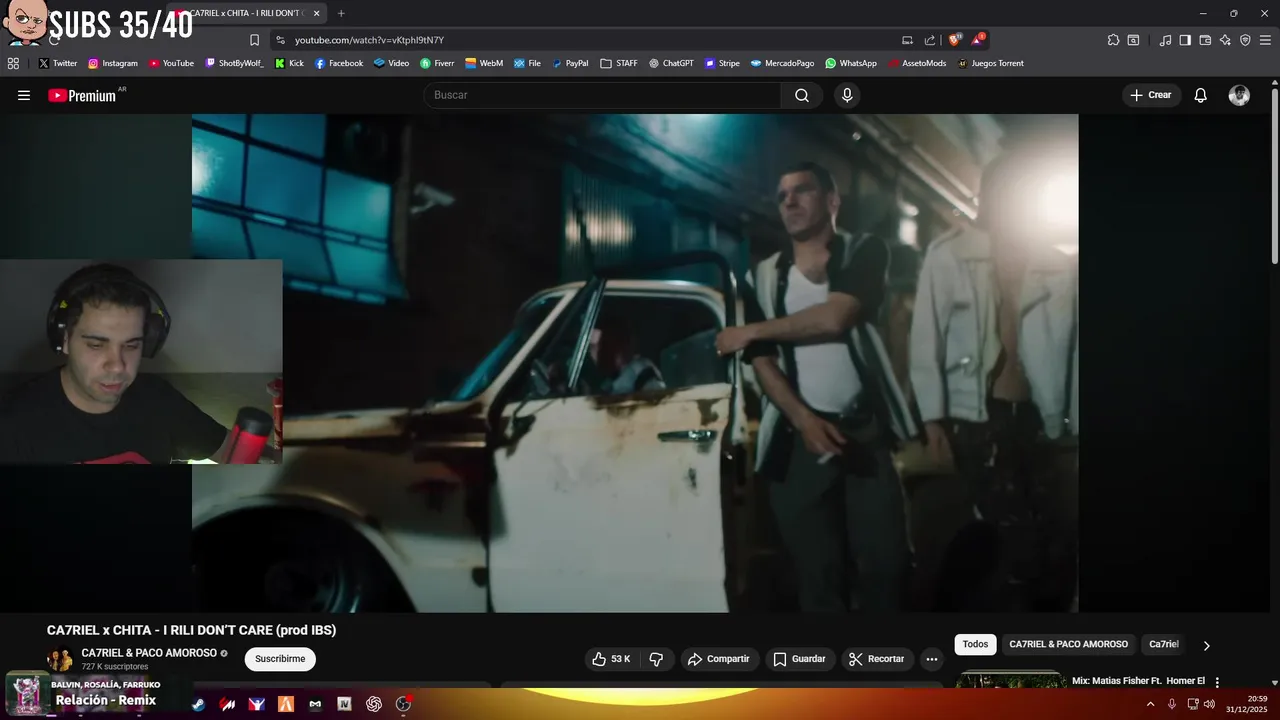Click the address bar URL youtube.com/watch

click(369, 40)
